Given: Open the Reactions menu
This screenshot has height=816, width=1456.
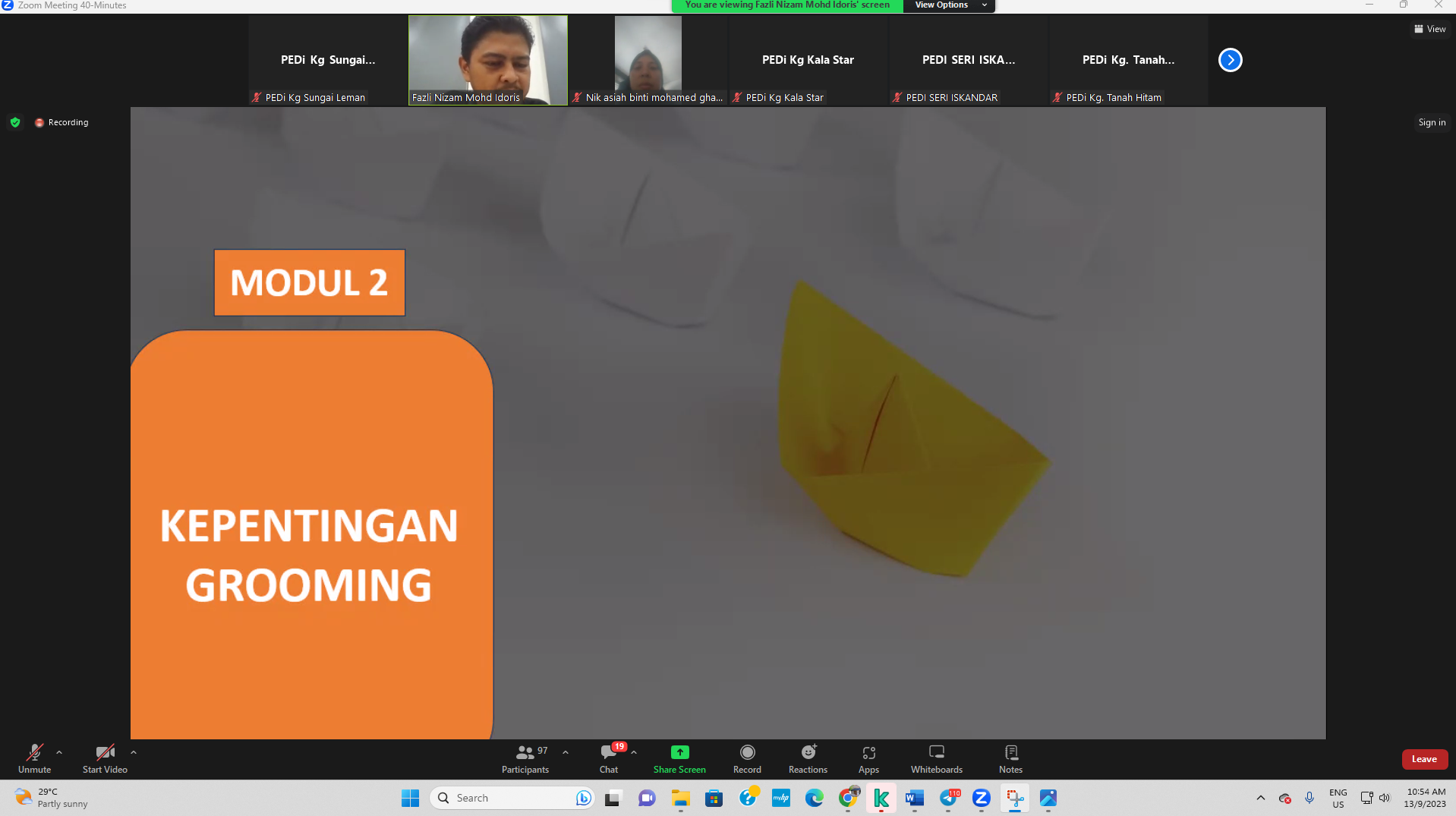Looking at the screenshot, I should [808, 758].
